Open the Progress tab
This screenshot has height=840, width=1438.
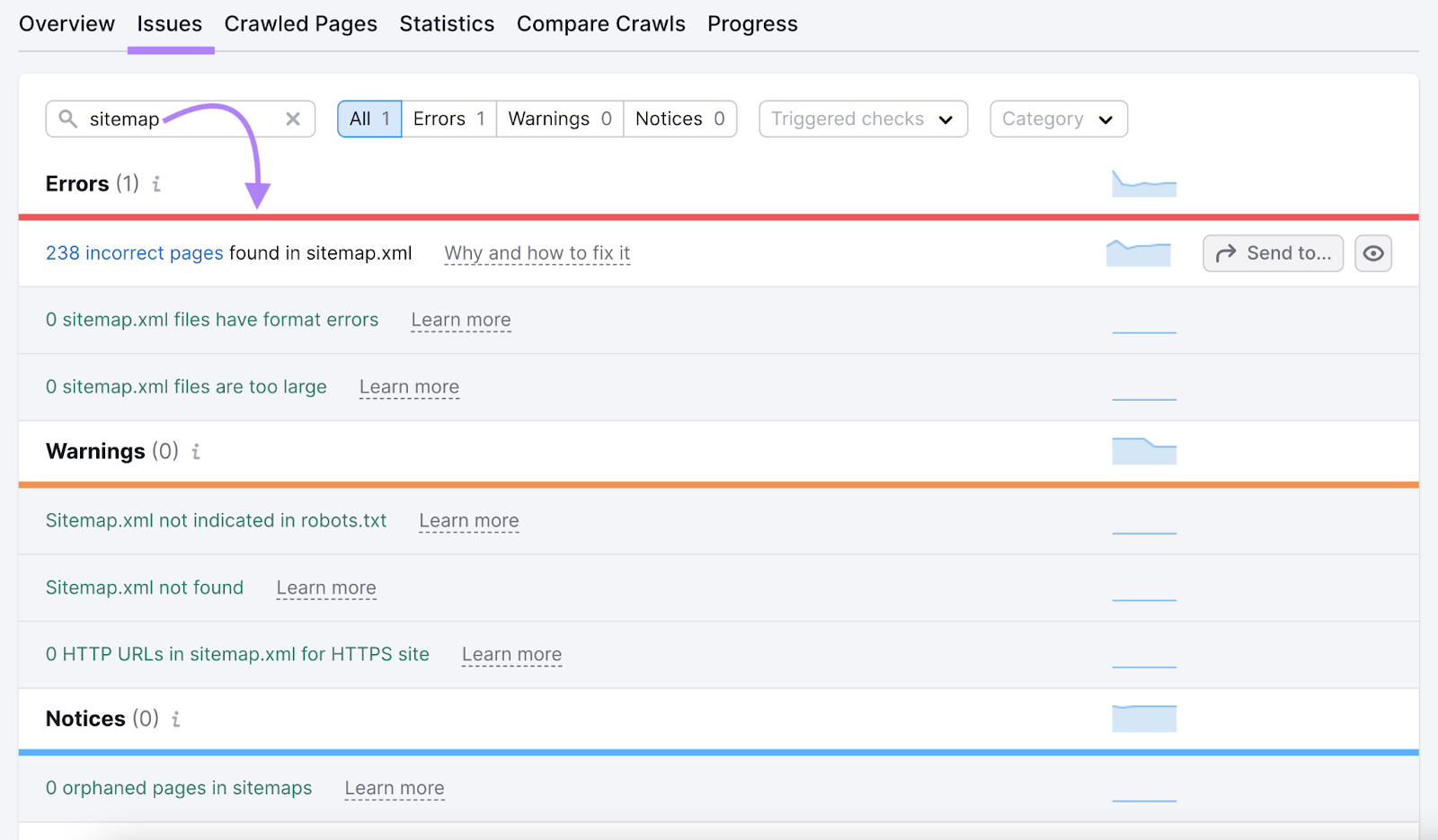click(x=752, y=23)
